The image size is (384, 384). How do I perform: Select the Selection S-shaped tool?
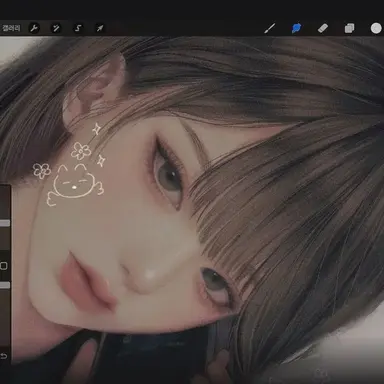(78, 28)
